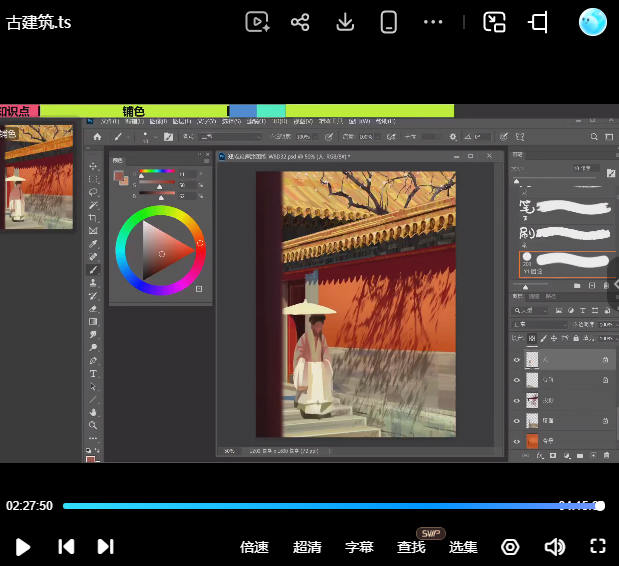Click the Photoshop Home icon

pos(97,137)
